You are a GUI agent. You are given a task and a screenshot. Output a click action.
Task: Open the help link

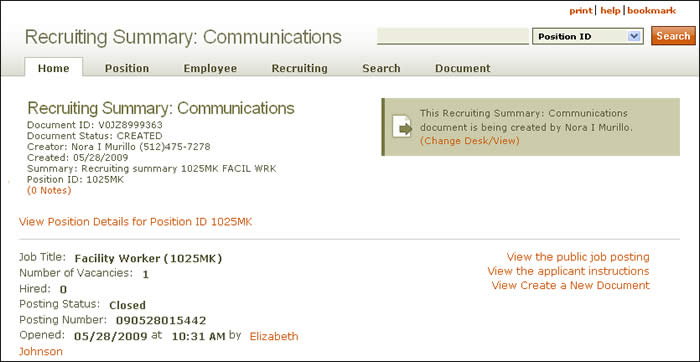point(610,11)
